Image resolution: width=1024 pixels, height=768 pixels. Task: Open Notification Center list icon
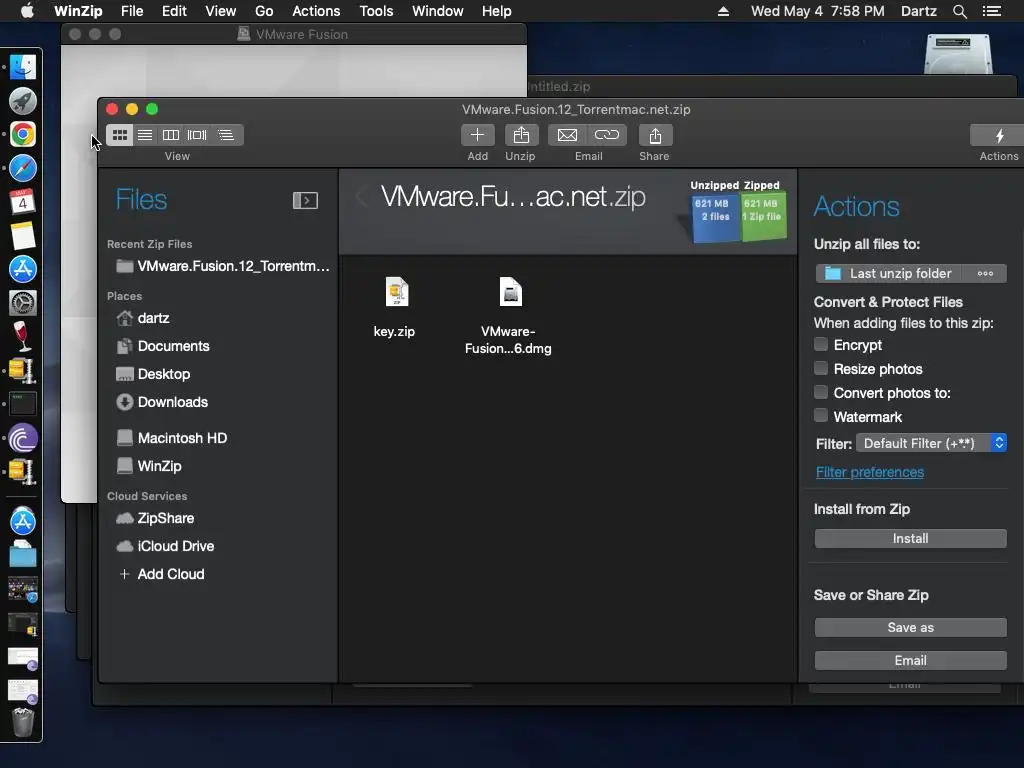click(992, 11)
